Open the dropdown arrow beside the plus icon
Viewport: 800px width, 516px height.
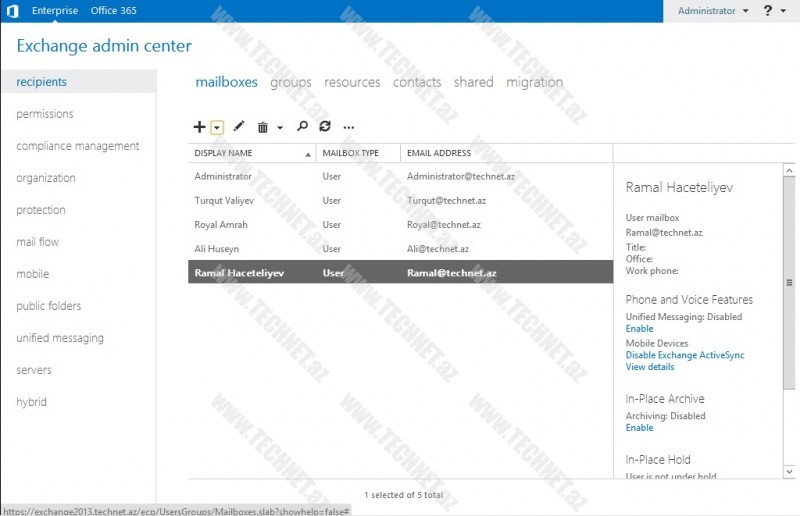click(x=217, y=127)
